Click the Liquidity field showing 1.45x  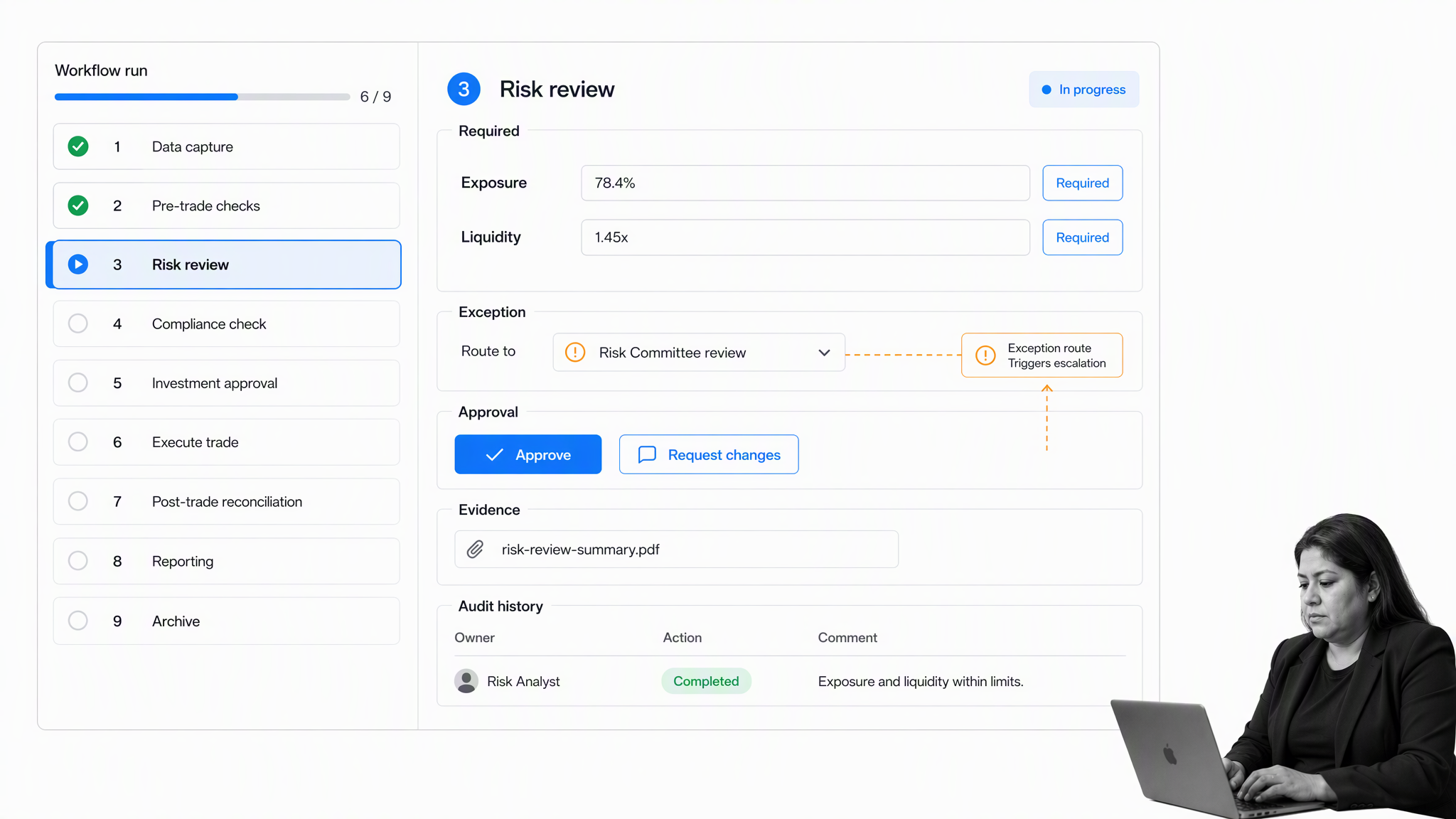tap(805, 237)
